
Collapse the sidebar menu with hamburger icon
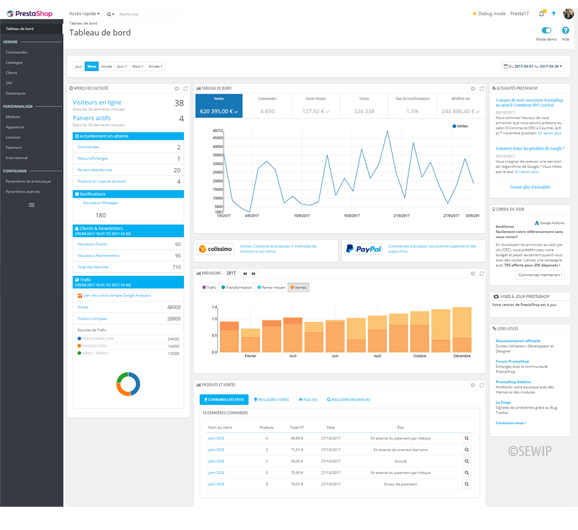(32, 205)
